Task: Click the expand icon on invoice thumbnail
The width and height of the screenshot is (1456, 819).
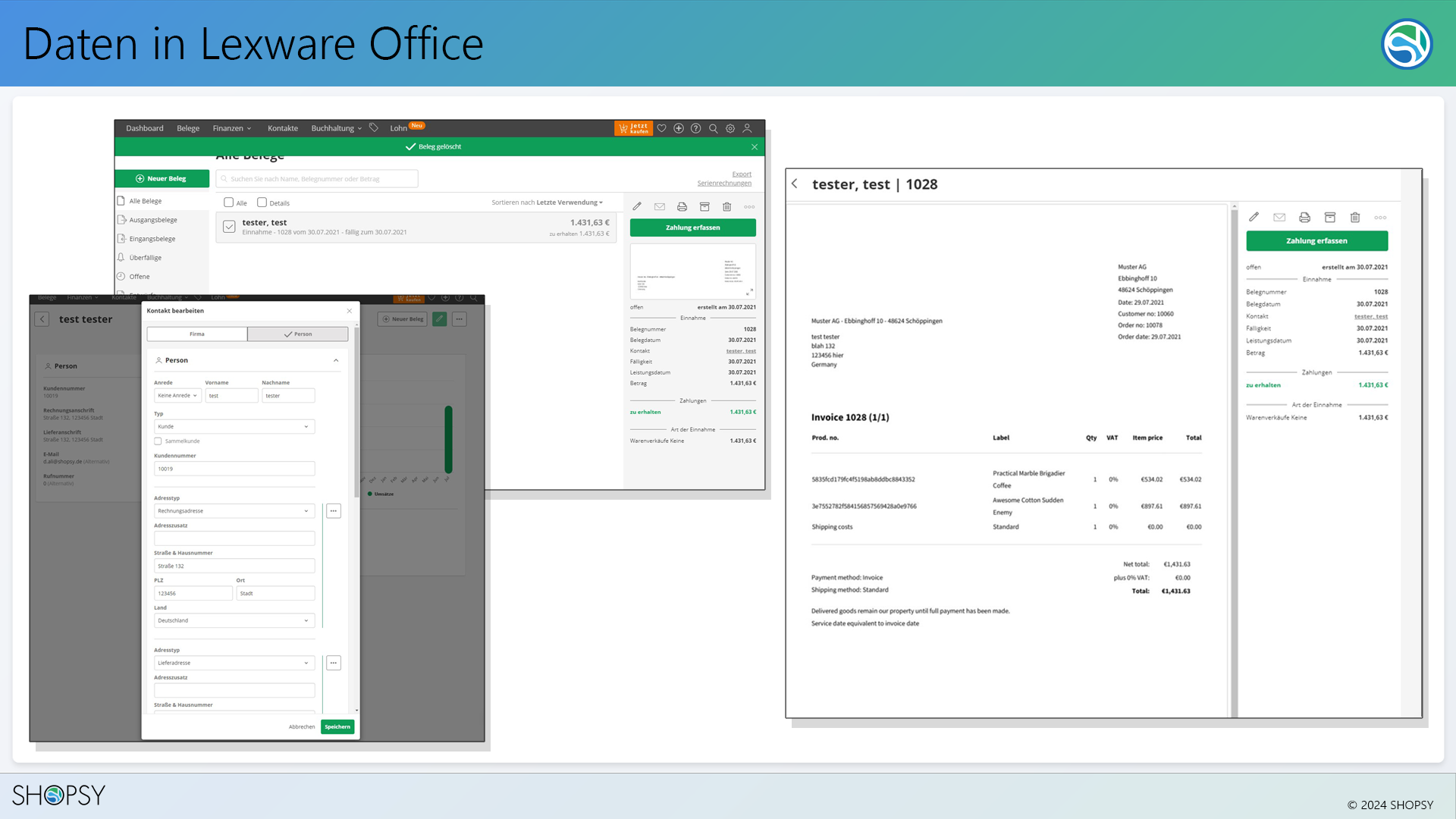Action: (x=749, y=292)
